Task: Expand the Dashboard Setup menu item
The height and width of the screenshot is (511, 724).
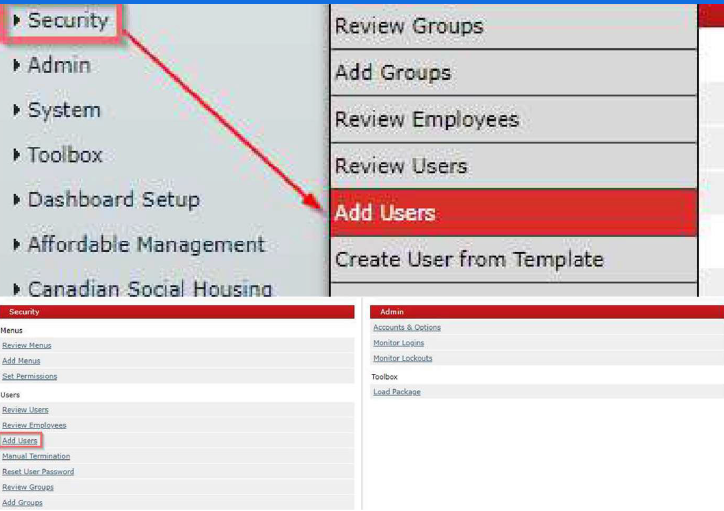Action: (x=112, y=199)
